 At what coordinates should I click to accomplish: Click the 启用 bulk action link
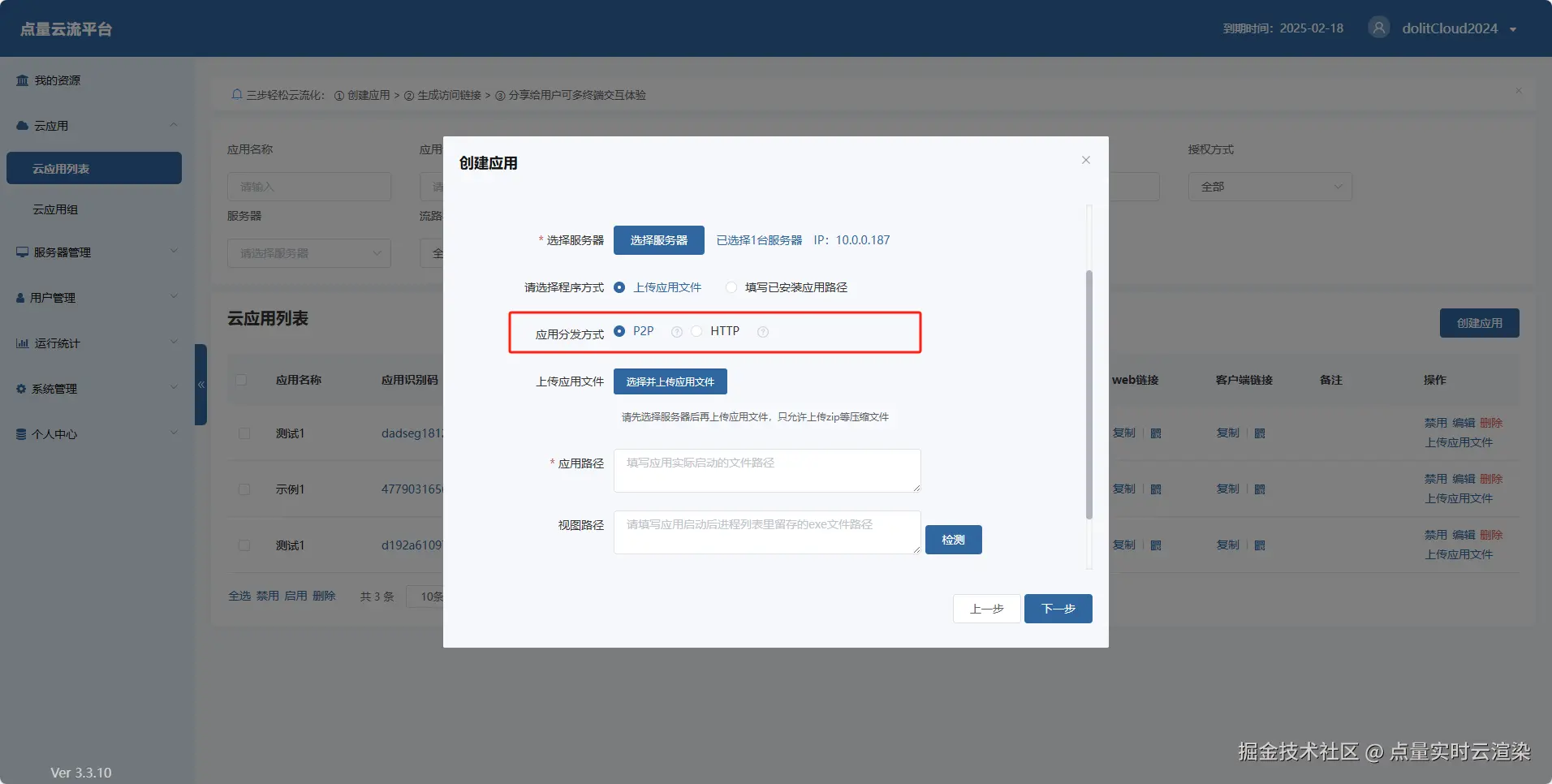pos(295,596)
